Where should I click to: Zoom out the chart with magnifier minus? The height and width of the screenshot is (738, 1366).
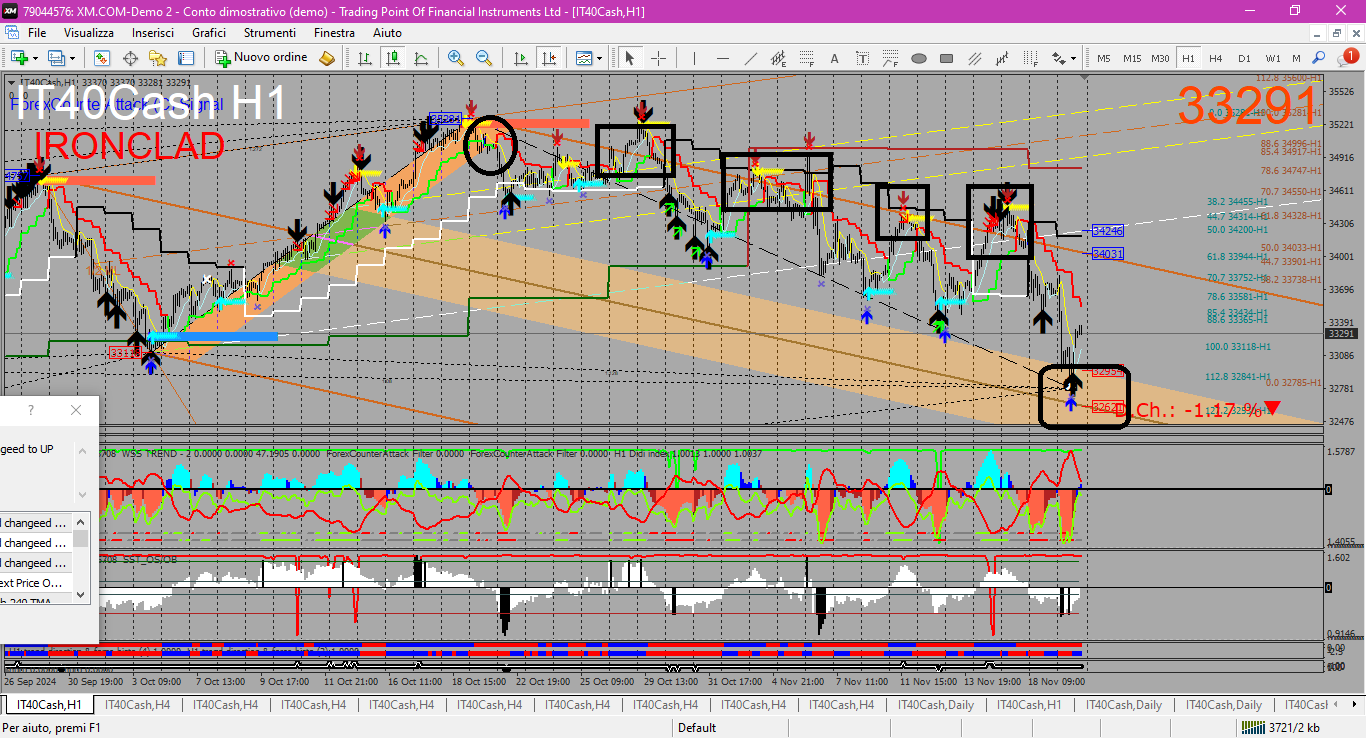[484, 58]
